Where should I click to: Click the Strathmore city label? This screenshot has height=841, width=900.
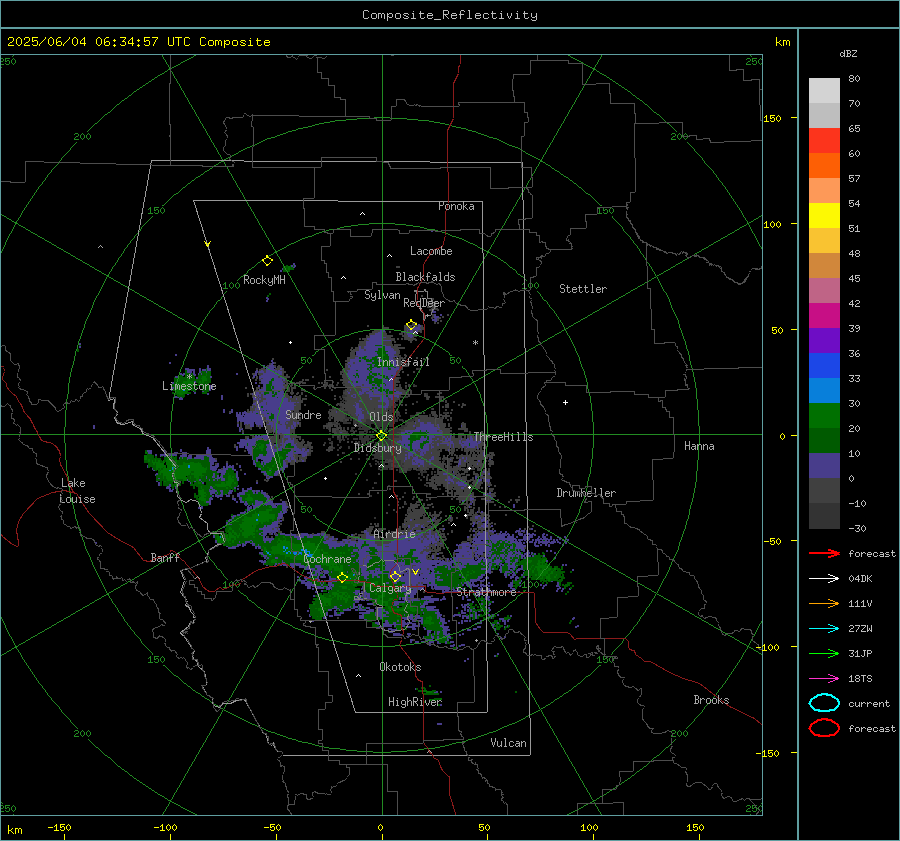487,592
